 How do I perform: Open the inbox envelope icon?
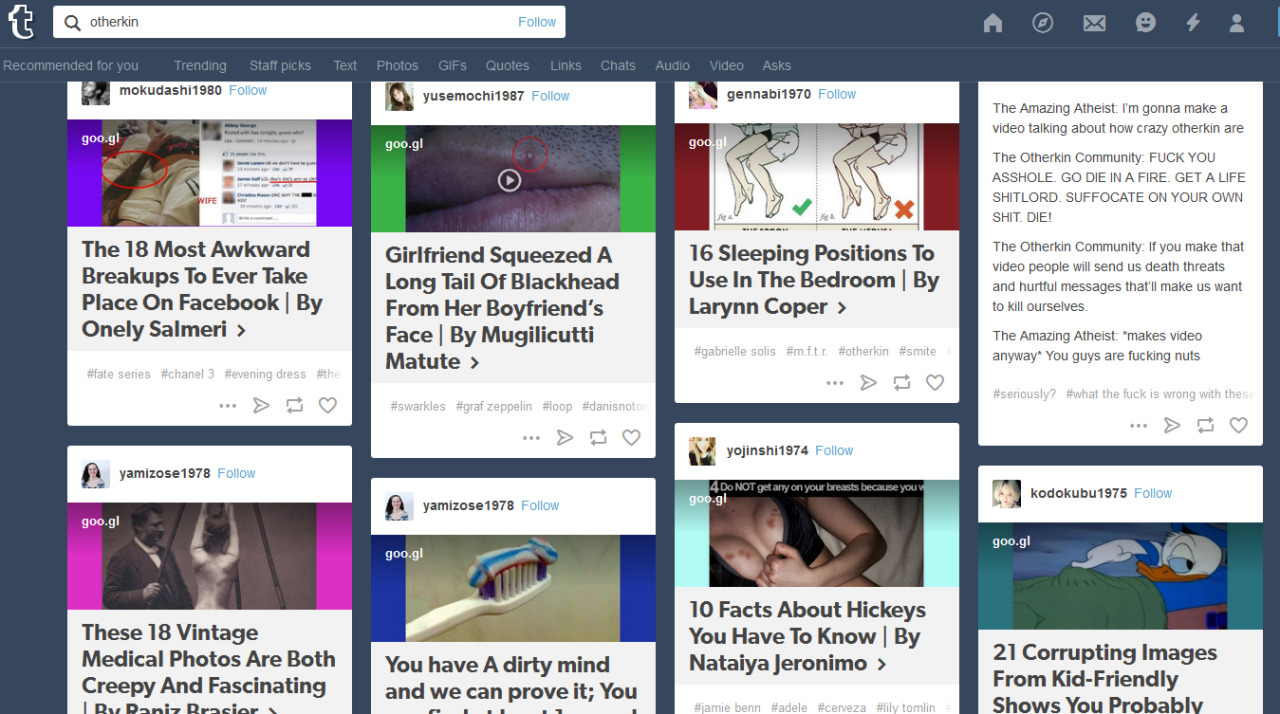(x=1094, y=23)
